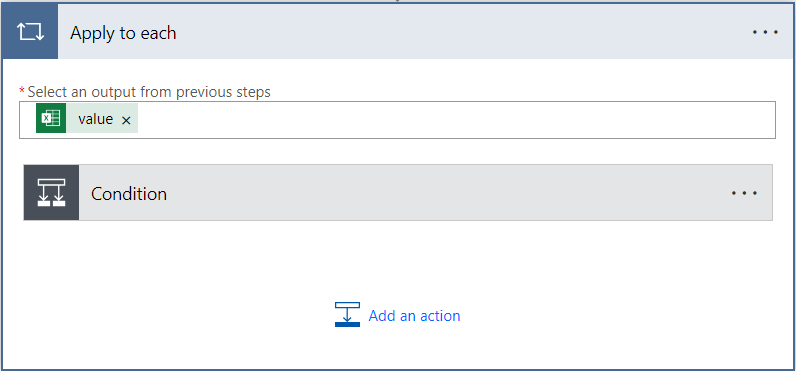Click the Condition branching icon
The height and width of the screenshot is (371, 796).
51,193
